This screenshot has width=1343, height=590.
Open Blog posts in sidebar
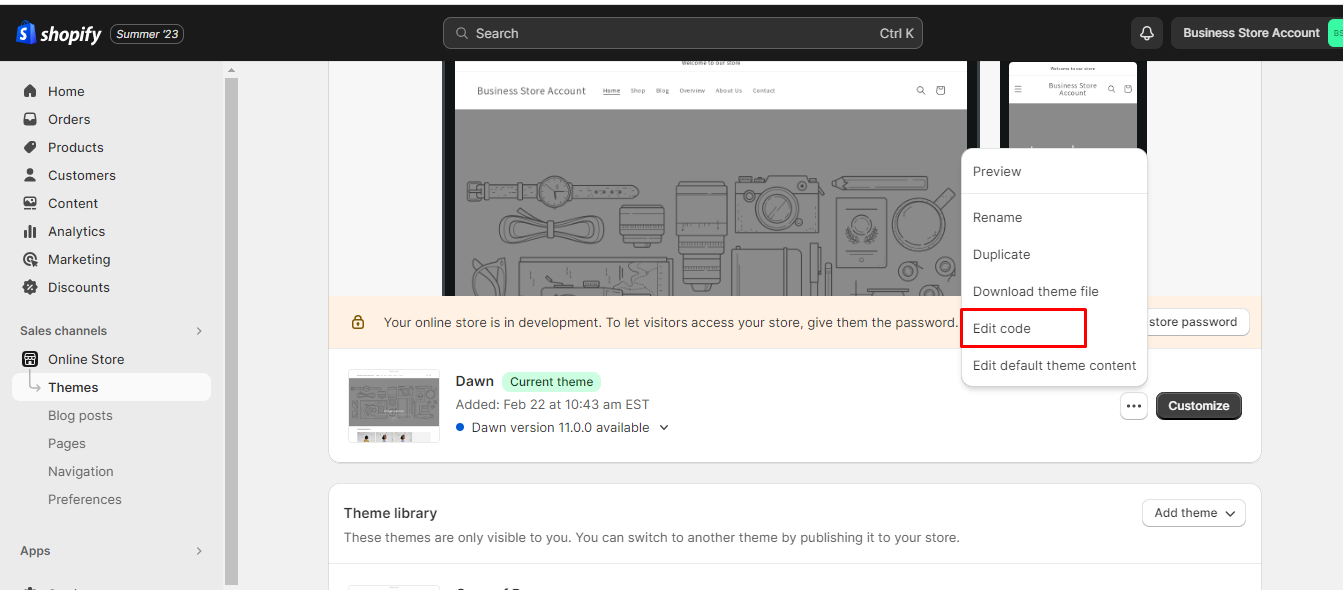80,415
